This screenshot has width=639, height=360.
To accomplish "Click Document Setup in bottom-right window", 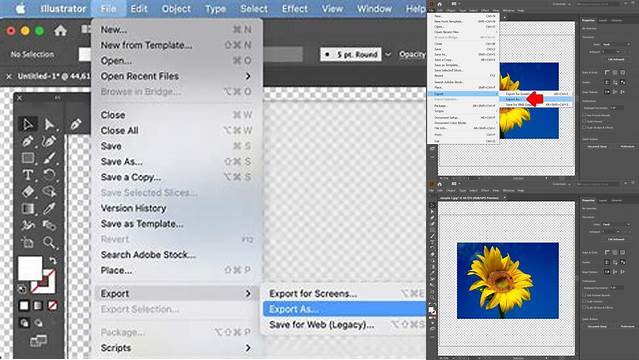I will (597, 327).
